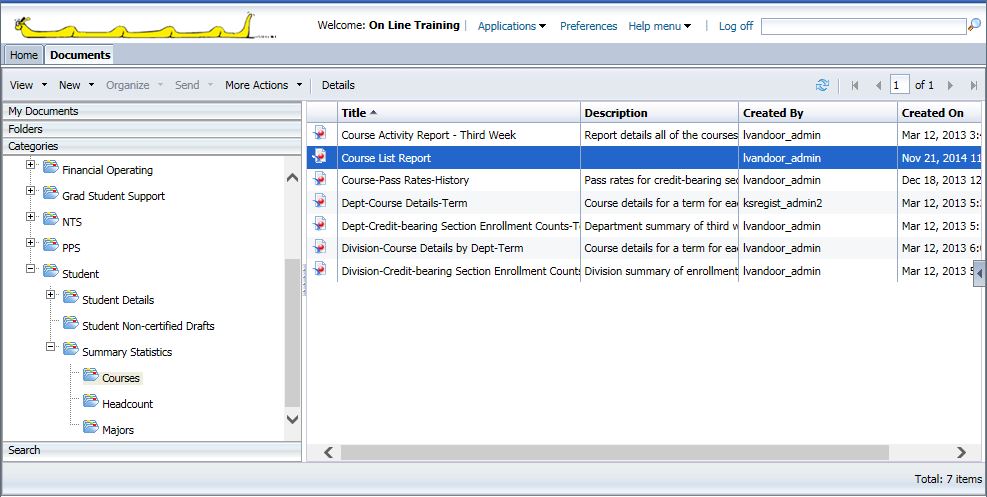Go to last page arrow icon
This screenshot has height=497, width=987.
pos(974,86)
